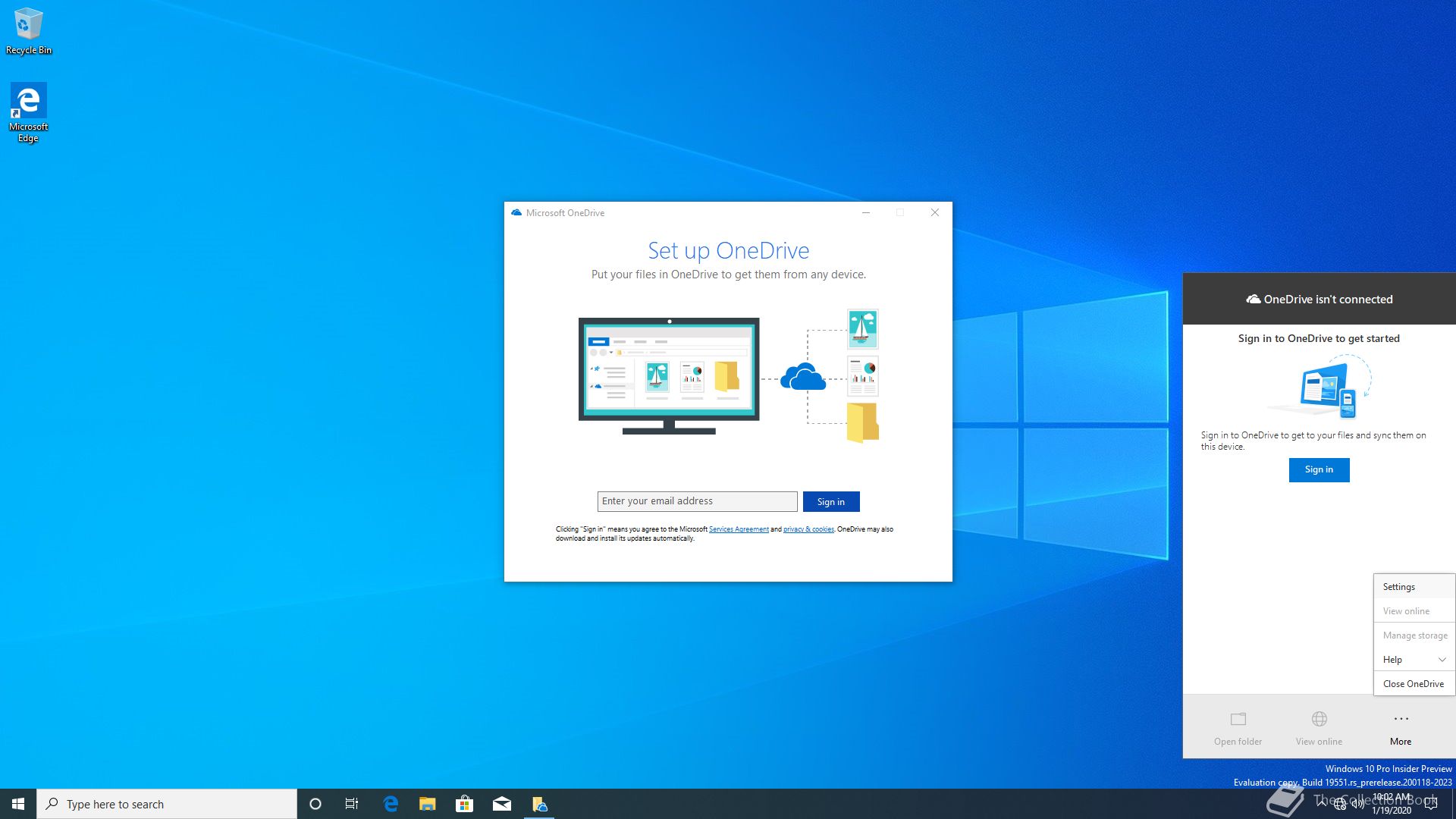Open the volume control tray icon
This screenshot has width=1456, height=819.
[x=1358, y=805]
